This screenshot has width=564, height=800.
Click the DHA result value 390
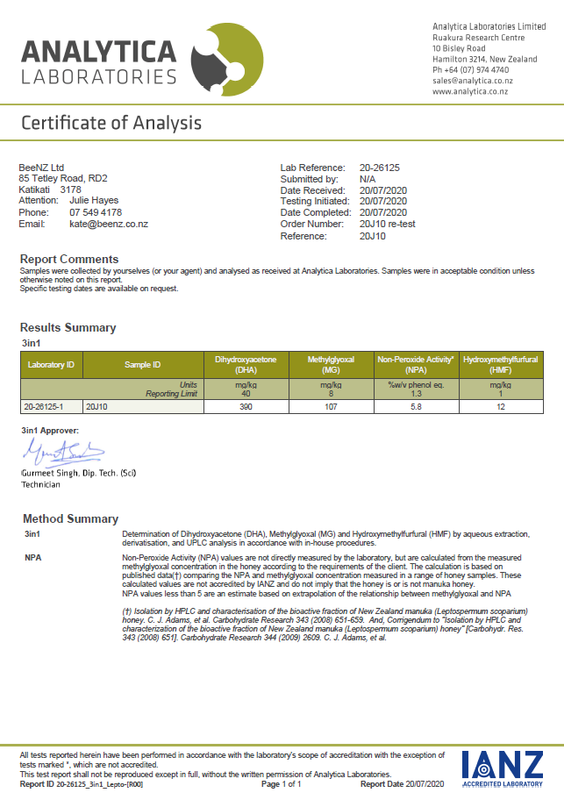click(x=246, y=407)
